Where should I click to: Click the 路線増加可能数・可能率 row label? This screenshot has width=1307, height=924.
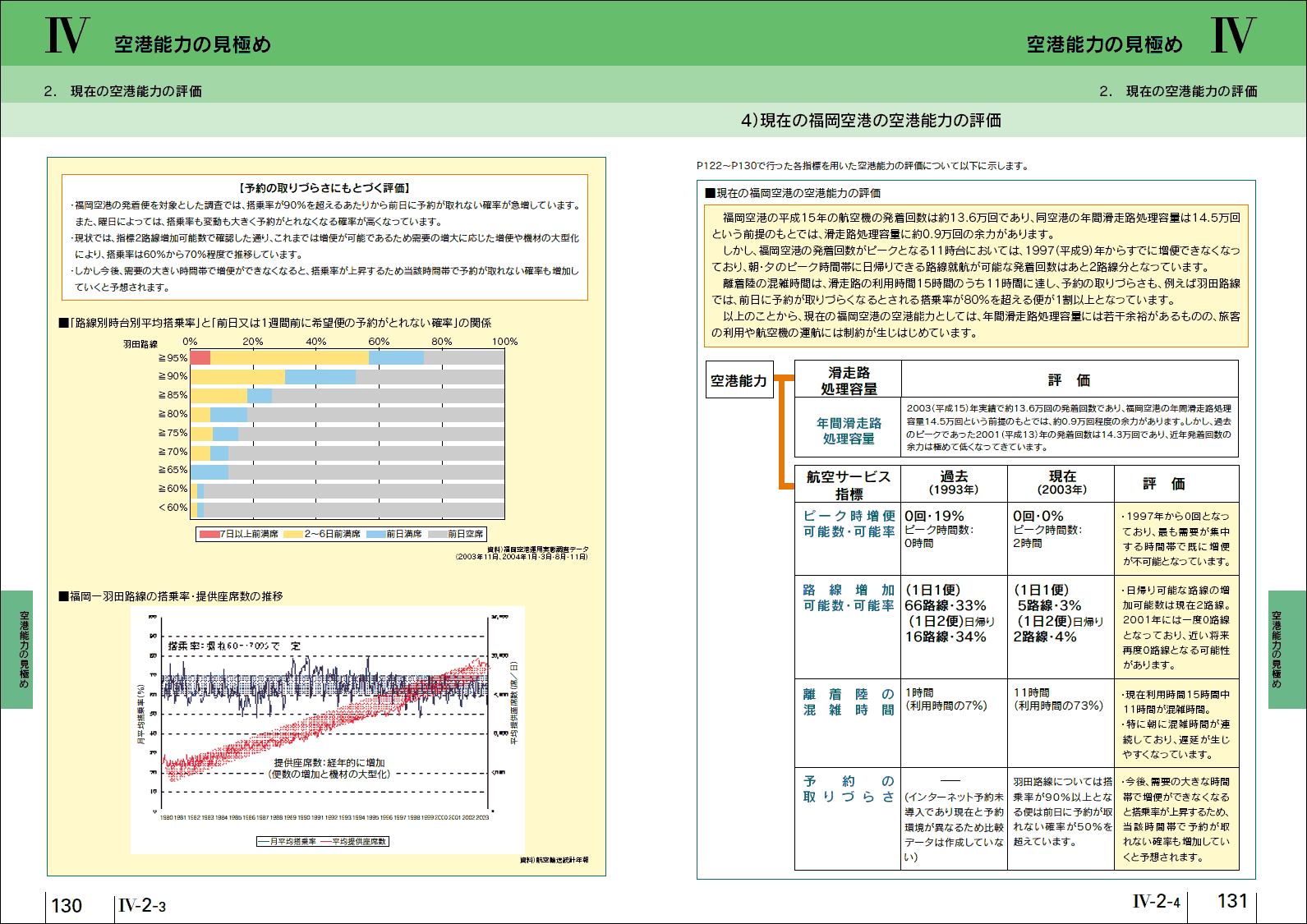tap(849, 598)
